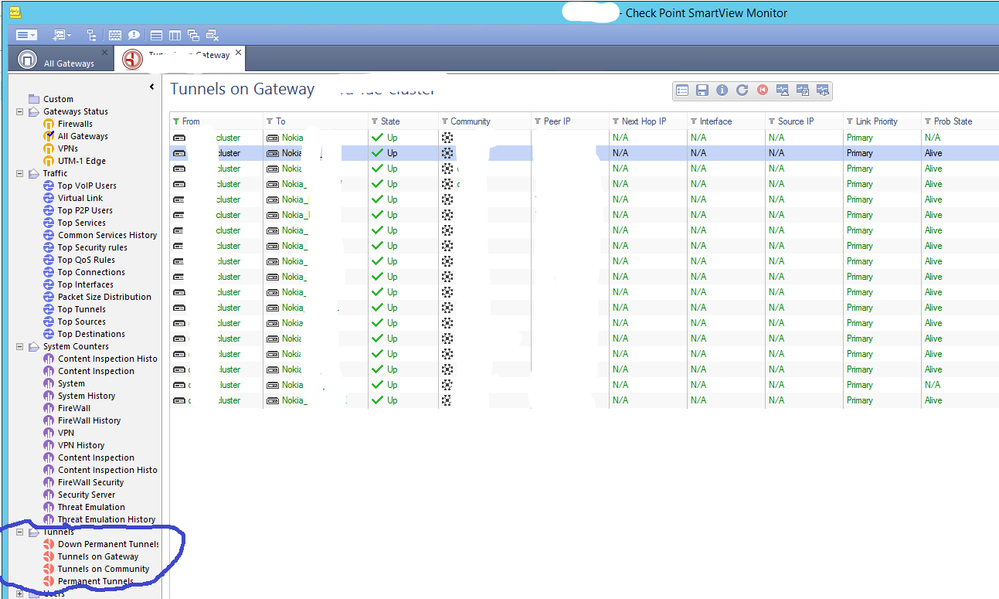This screenshot has height=599, width=999.
Task: Open the alerts speech-bubble icon
Action: point(134,35)
